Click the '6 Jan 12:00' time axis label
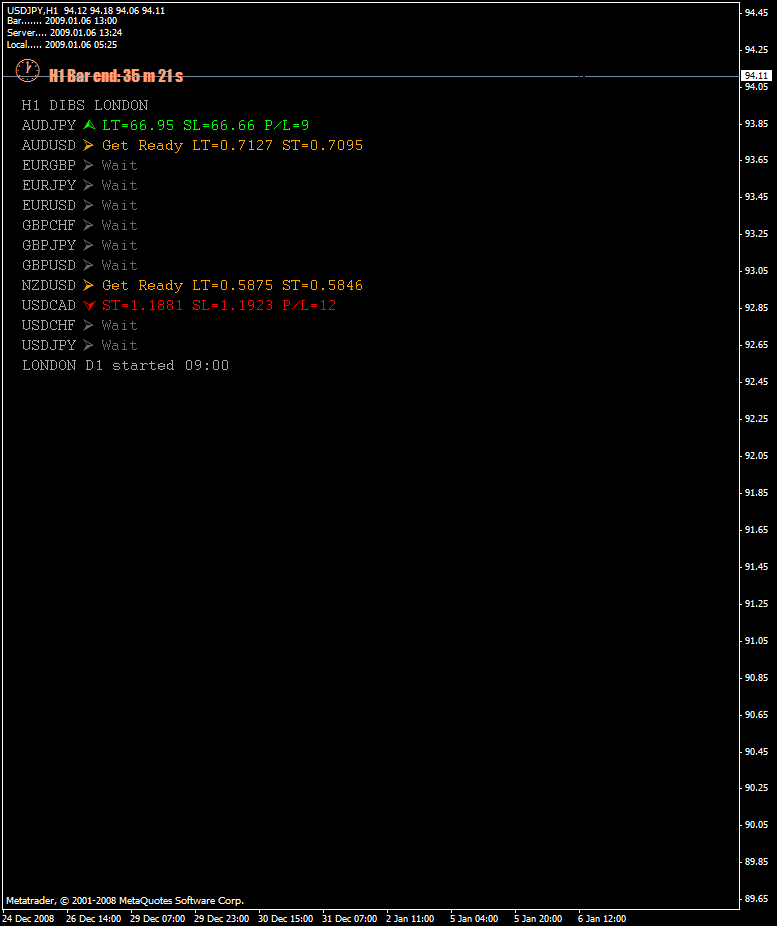Viewport: 777px width, 926px height. (602, 918)
